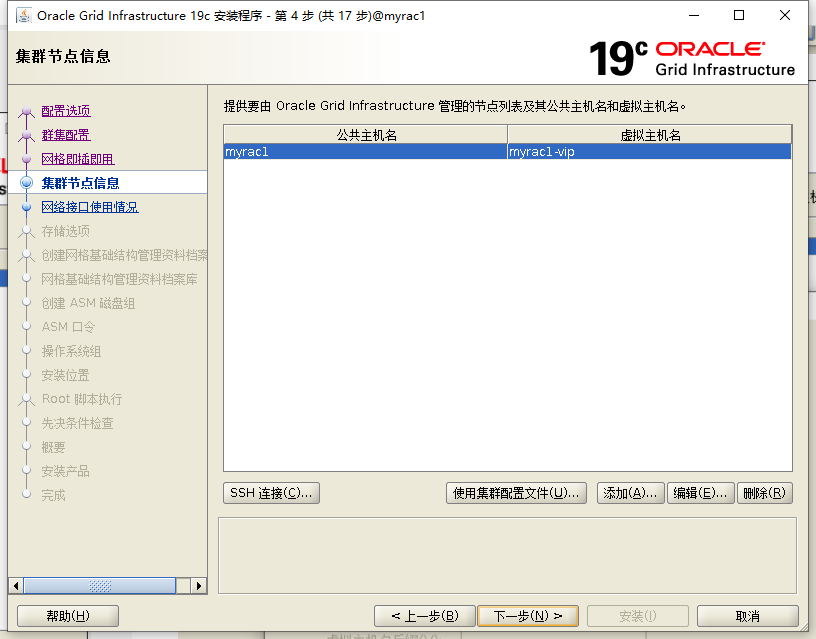
Task: Open the 群集配置 step link
Action: (x=66, y=135)
